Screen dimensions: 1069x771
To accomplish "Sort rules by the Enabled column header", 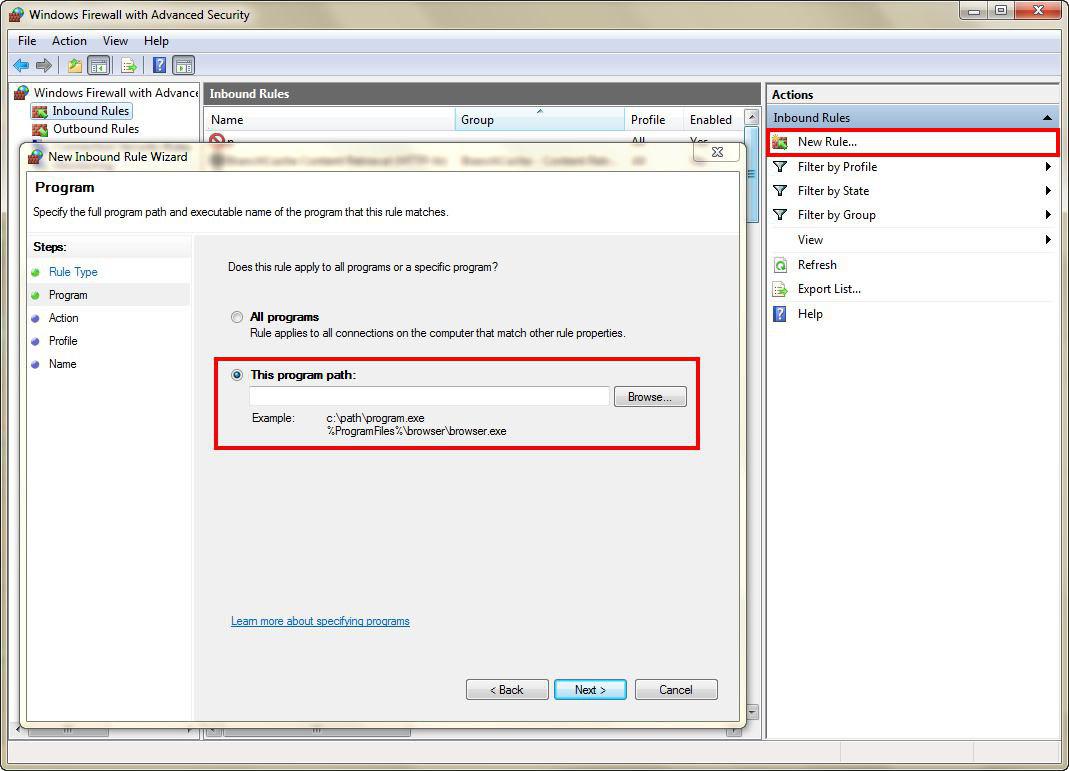I will coord(713,119).
